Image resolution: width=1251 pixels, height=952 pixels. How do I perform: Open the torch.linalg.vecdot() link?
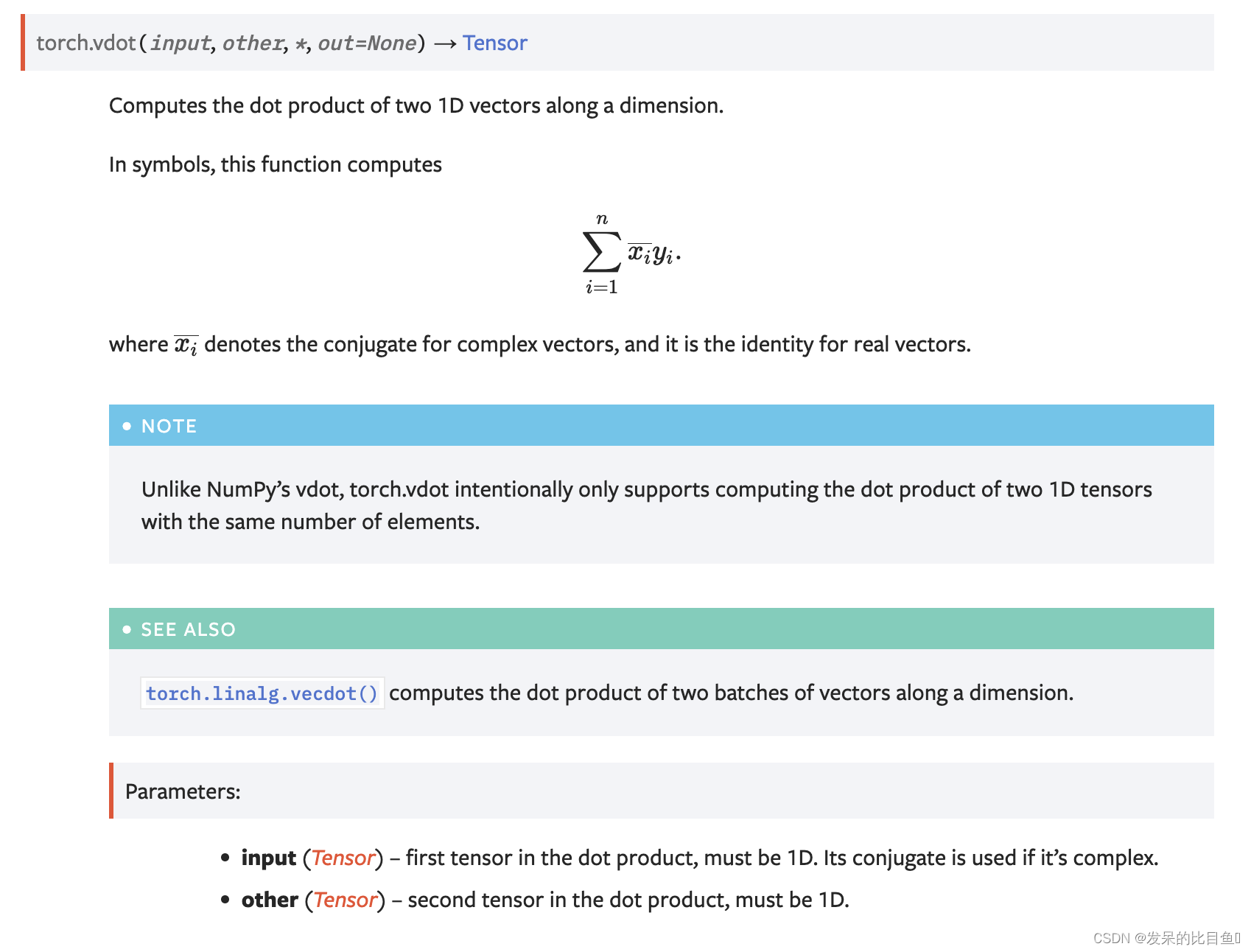(x=262, y=693)
